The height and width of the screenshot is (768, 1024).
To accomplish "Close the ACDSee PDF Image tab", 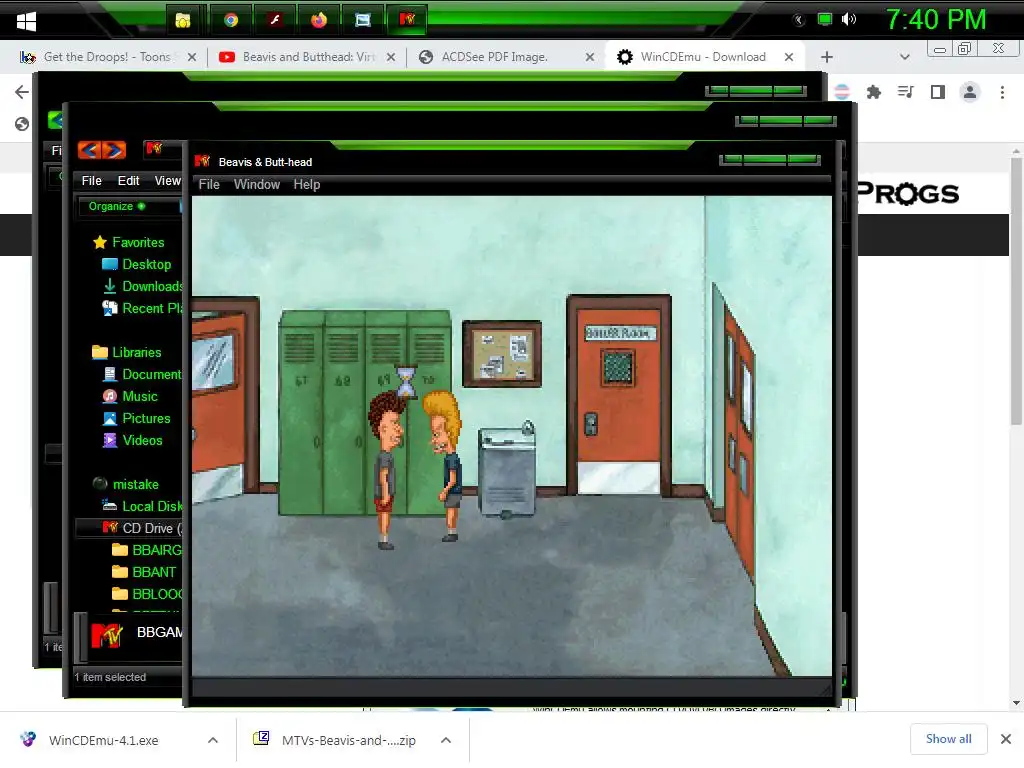I will [x=590, y=57].
